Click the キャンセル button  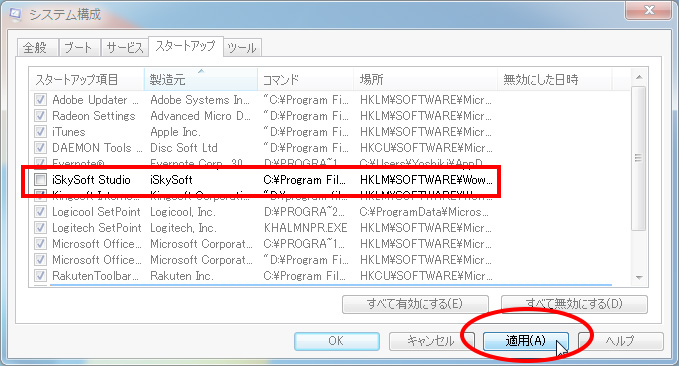point(432,341)
